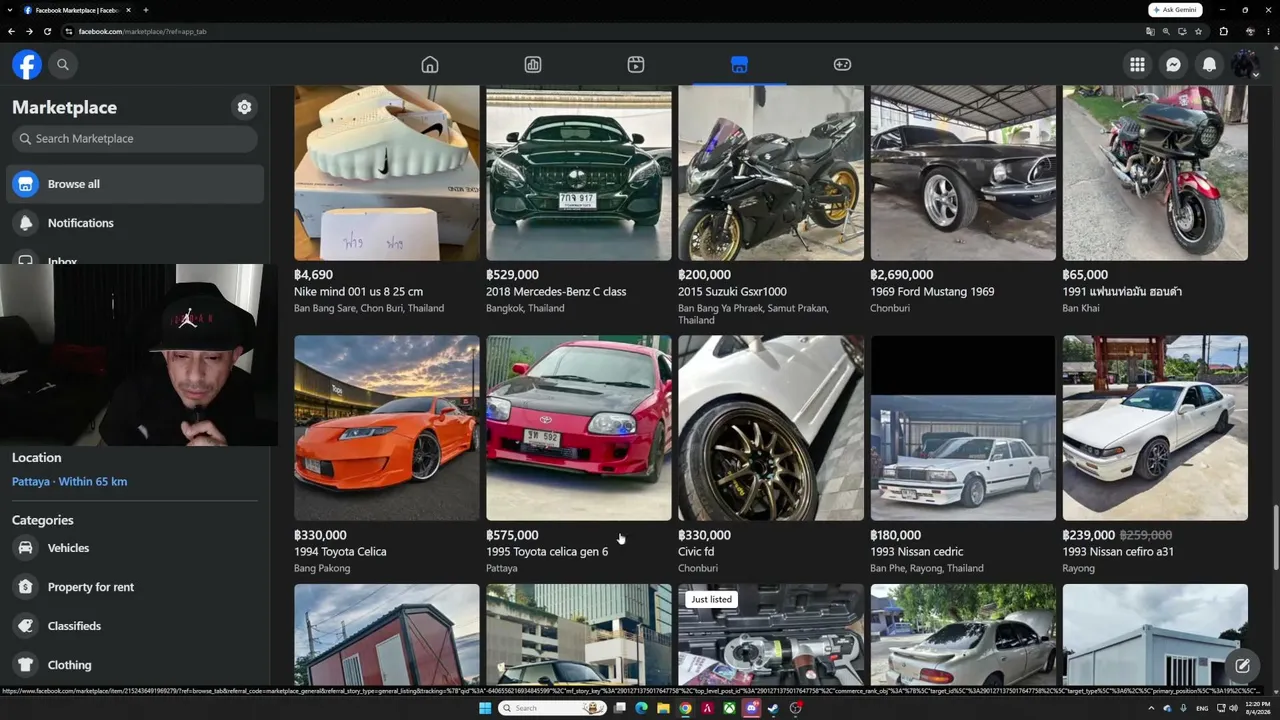Open a new browser tab

pyautogui.click(x=146, y=10)
